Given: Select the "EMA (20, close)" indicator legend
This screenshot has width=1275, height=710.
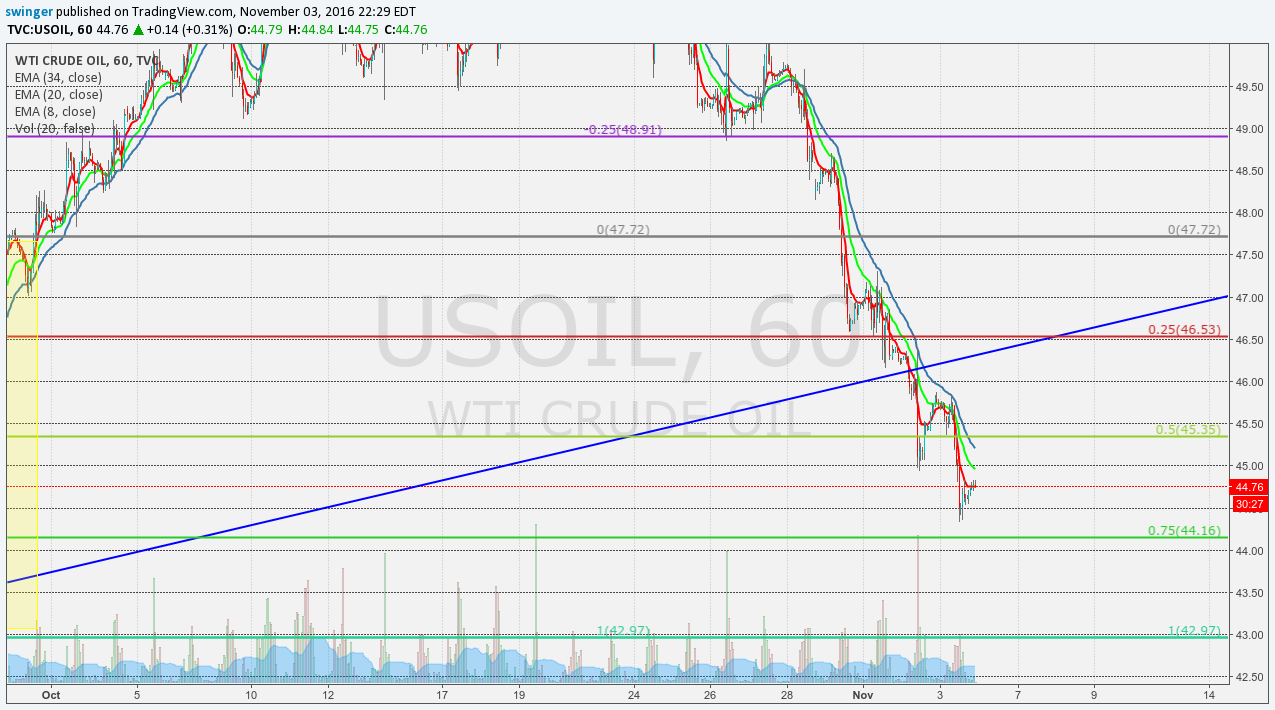Looking at the screenshot, I should 58,94.
